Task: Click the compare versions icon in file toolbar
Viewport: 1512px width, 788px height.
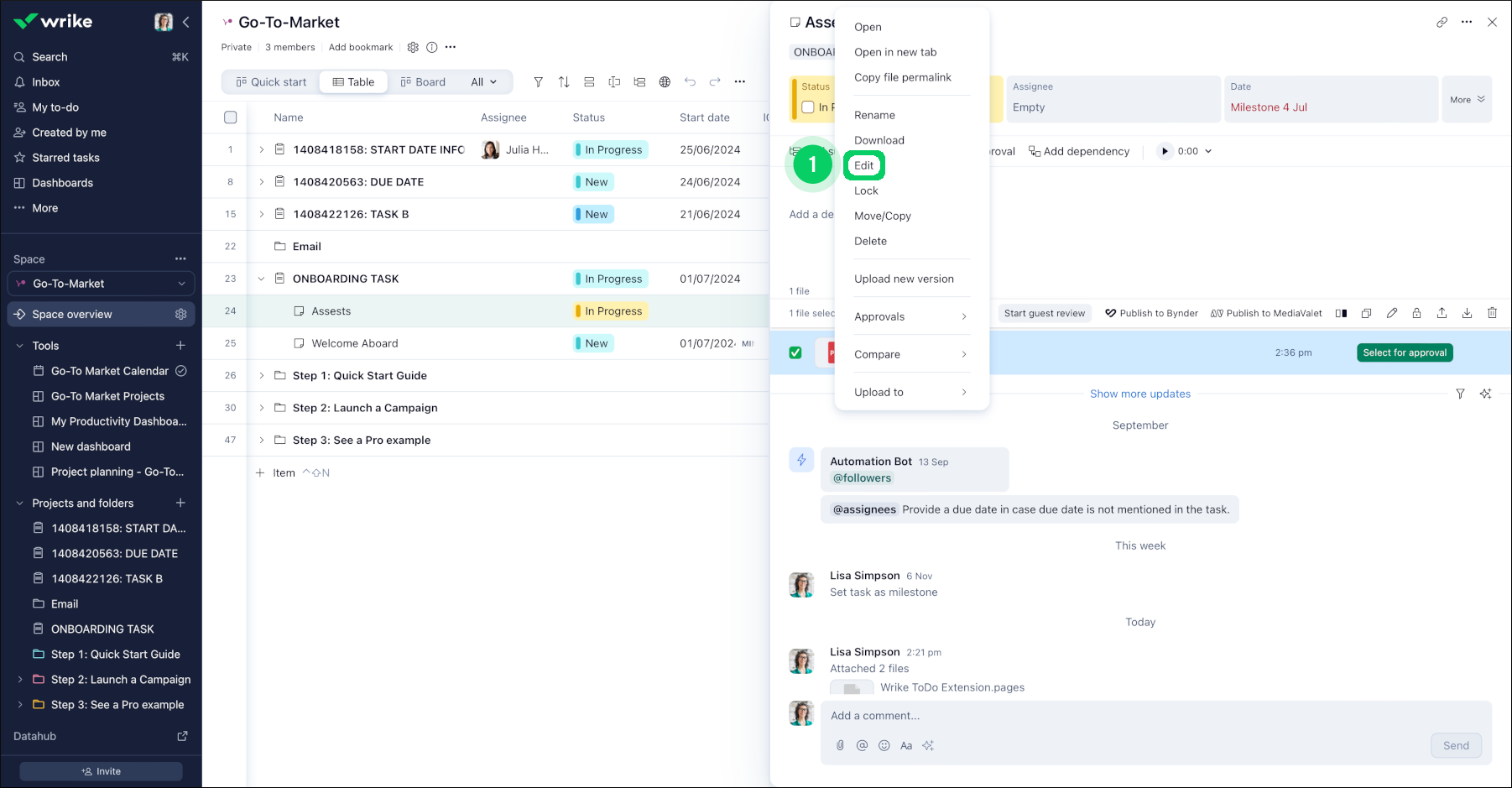Action: point(1342,313)
